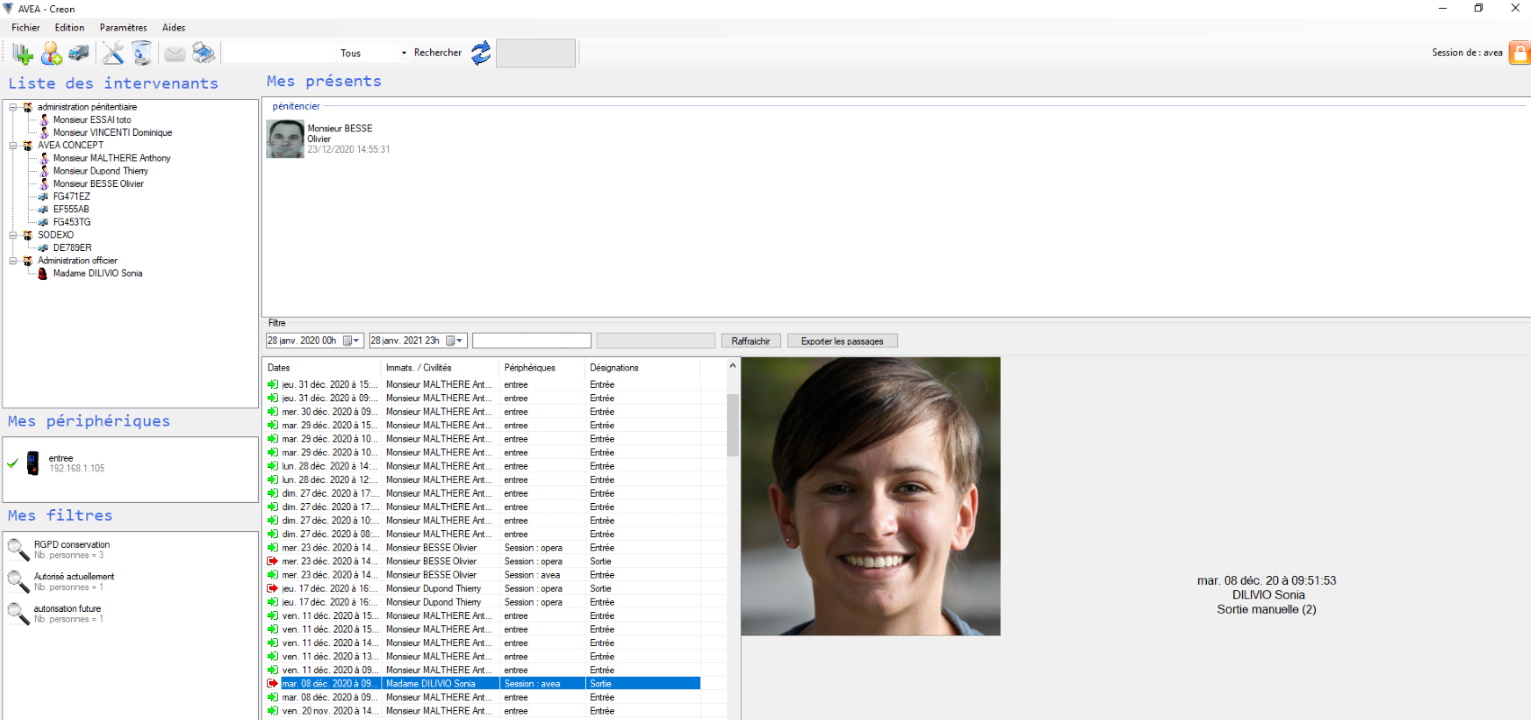Open the end date 28 janv. 2021 picker dropdown
The height and width of the screenshot is (720, 1531).
coord(455,341)
